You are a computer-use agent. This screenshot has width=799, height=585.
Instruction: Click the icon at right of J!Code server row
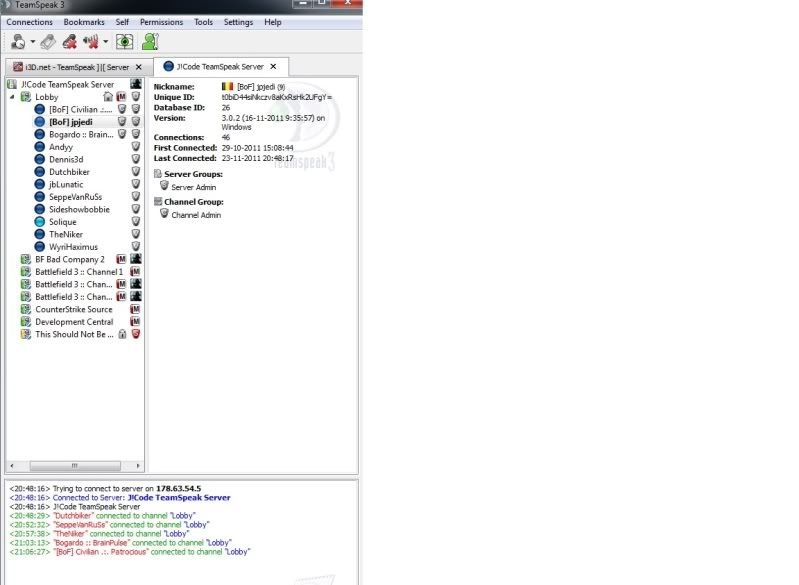pos(136,84)
